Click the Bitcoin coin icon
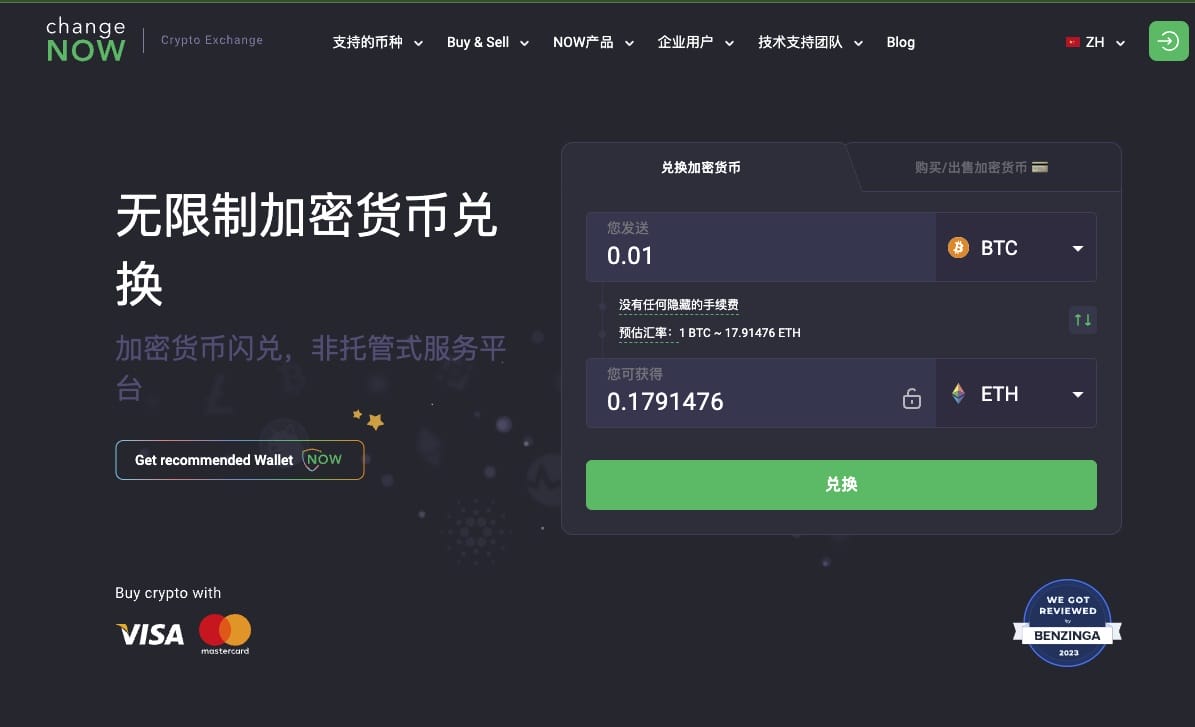1195x727 pixels. click(958, 247)
